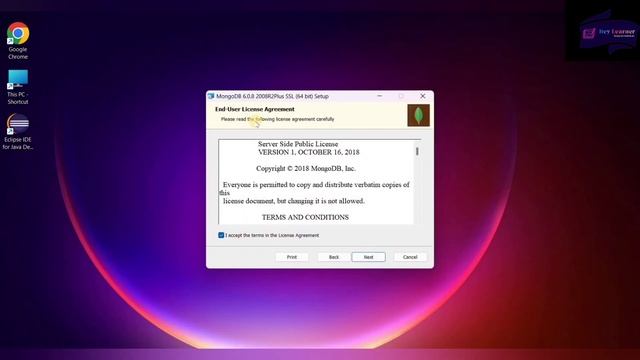This screenshot has width=640, height=360.
Task: Select Eclipse IDE for Java desktop icon
Action: (18, 132)
